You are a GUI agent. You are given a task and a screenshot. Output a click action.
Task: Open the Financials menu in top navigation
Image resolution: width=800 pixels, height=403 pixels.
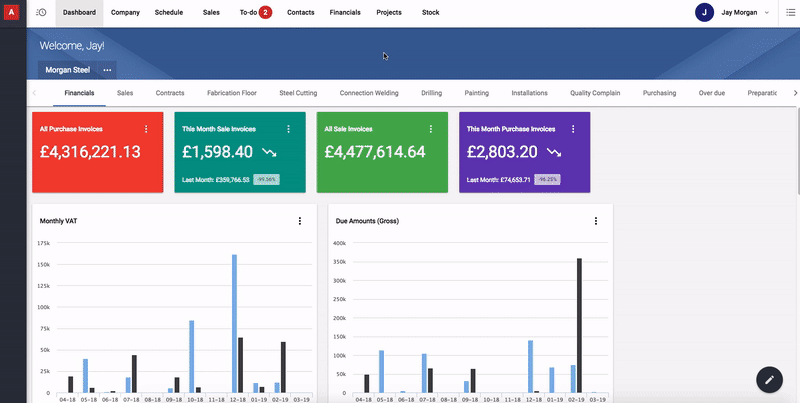(x=345, y=12)
